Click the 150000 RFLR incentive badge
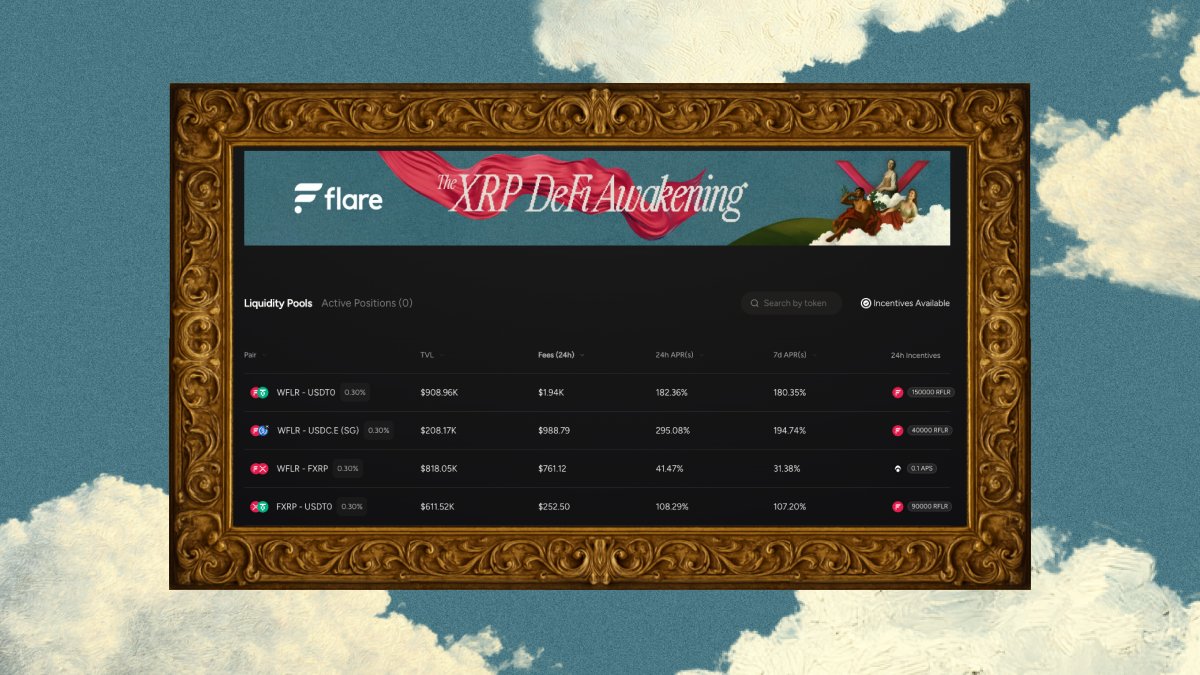The image size is (1200, 675). [x=930, y=393]
